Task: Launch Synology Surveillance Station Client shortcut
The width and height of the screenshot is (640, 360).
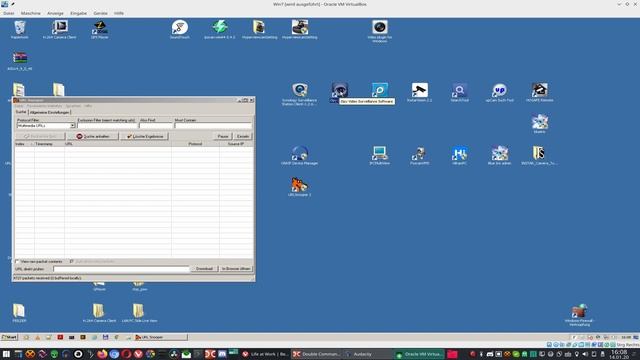Action: pos(299,94)
